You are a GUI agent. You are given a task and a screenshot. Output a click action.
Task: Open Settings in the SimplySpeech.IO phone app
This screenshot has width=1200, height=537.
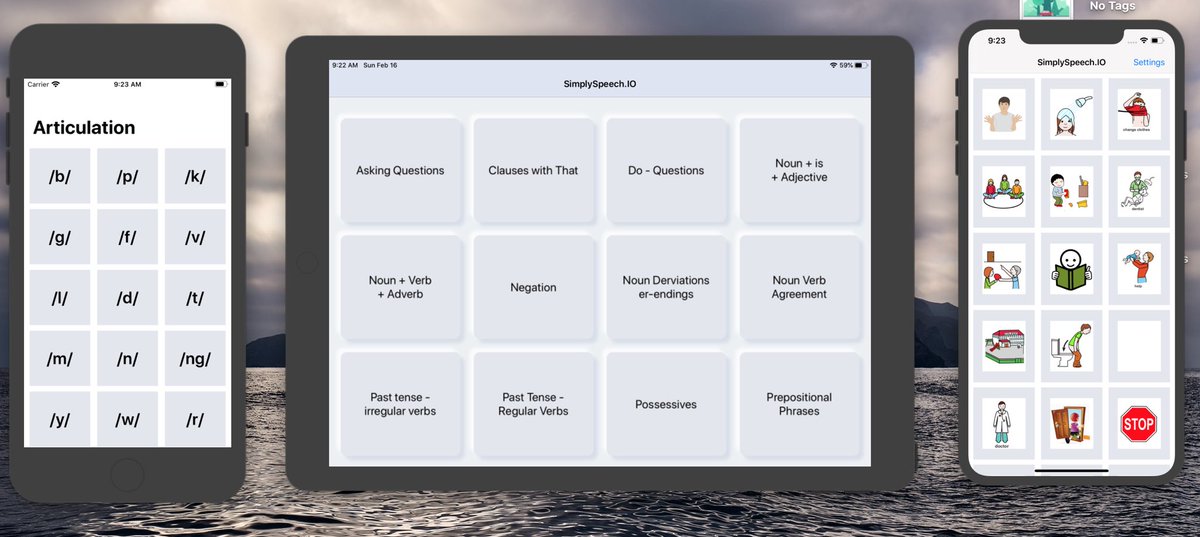[x=1148, y=62]
